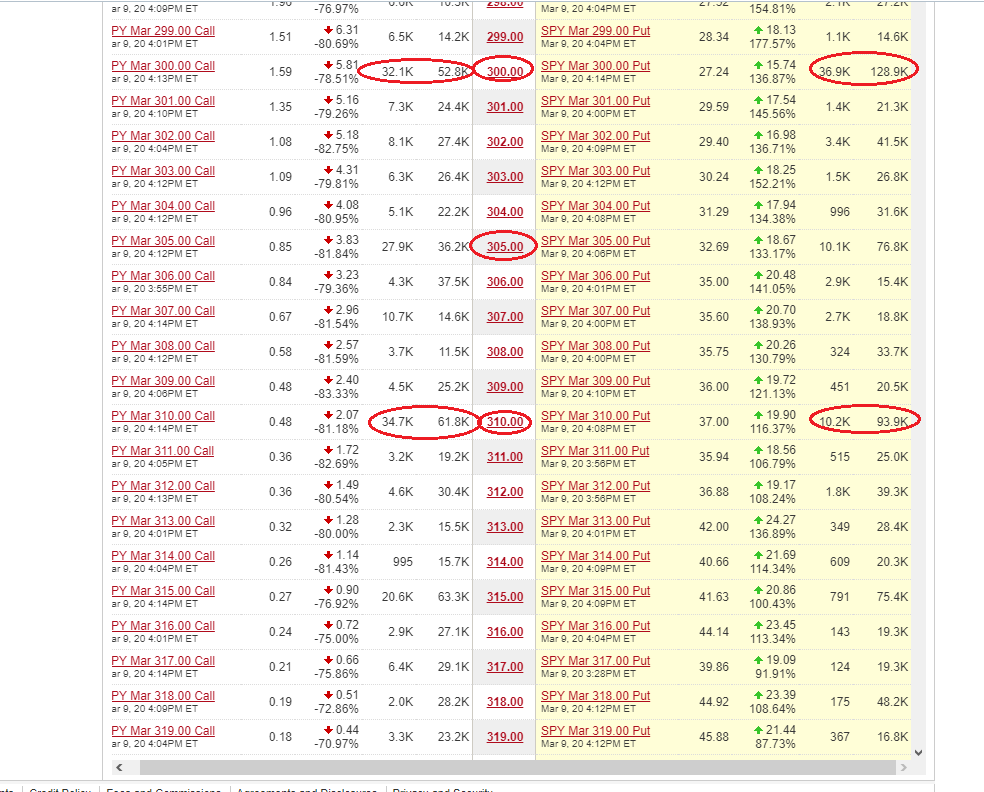Image resolution: width=984 pixels, height=792 pixels.
Task: Click the 310 Call volume 34.7K
Action: pos(397,422)
